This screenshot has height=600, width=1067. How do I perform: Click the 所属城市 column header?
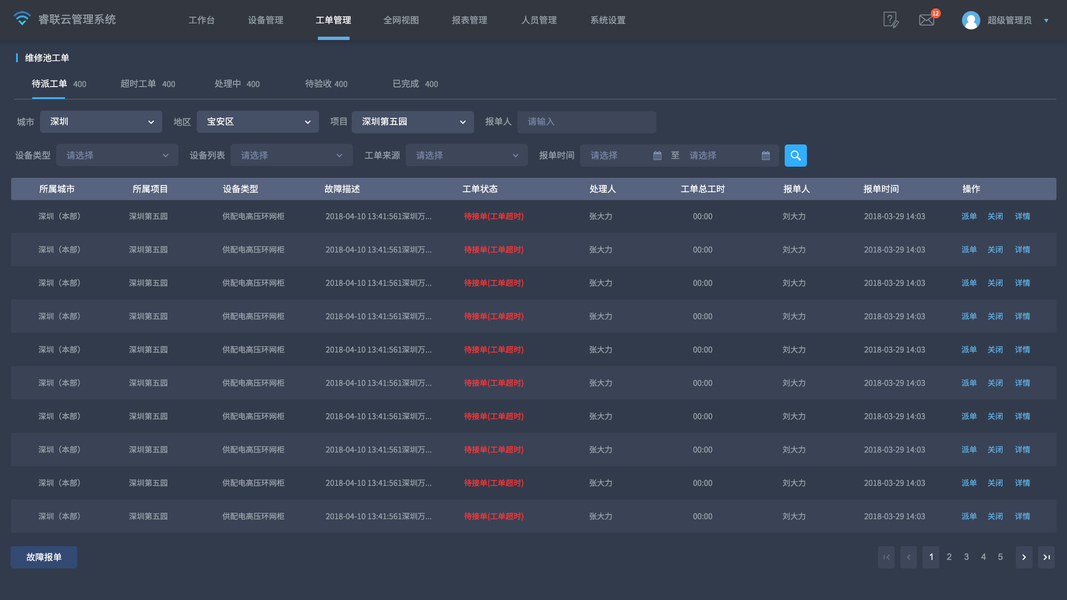coord(56,189)
